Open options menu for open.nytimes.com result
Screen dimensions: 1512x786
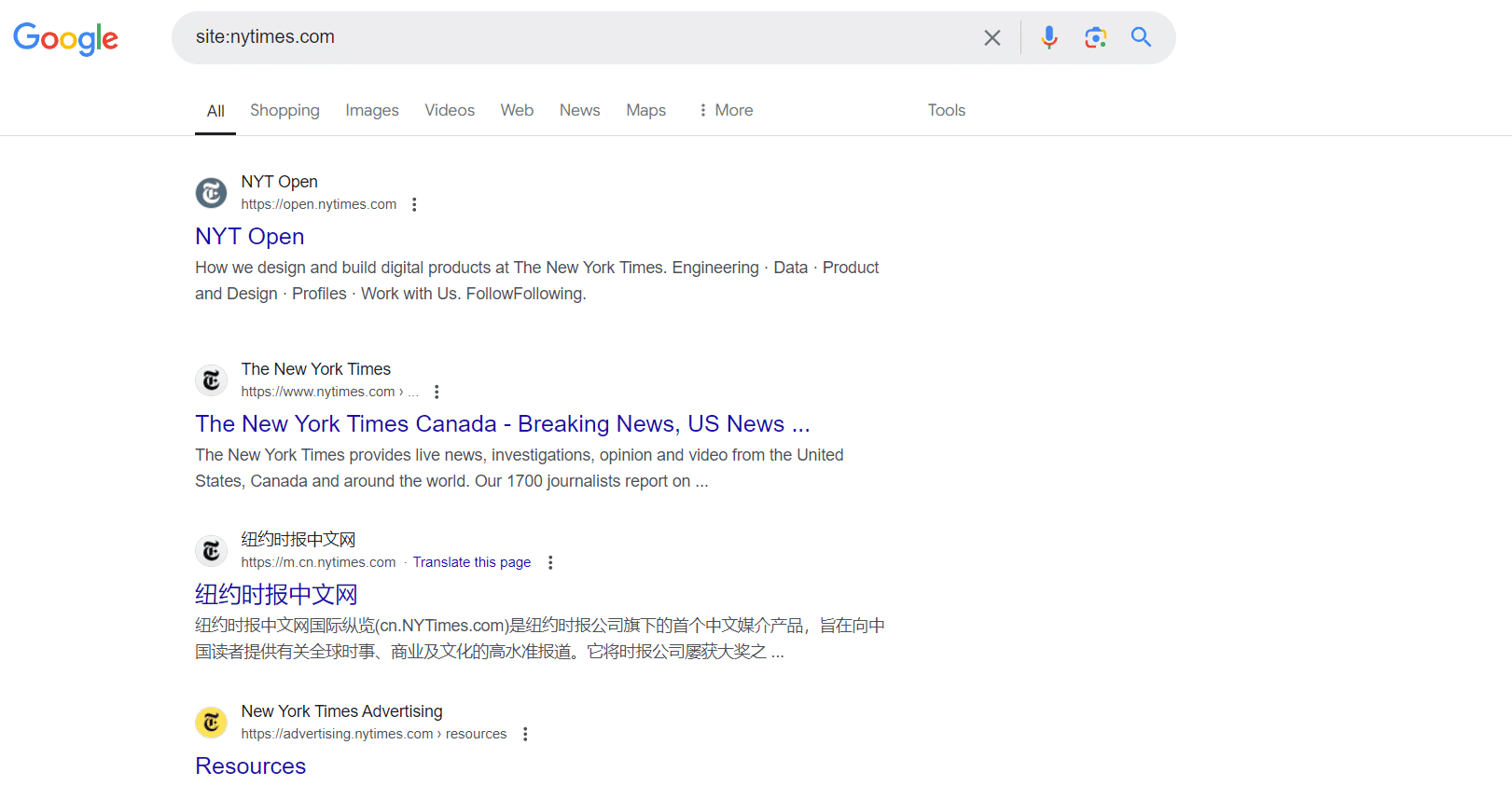[x=414, y=204]
